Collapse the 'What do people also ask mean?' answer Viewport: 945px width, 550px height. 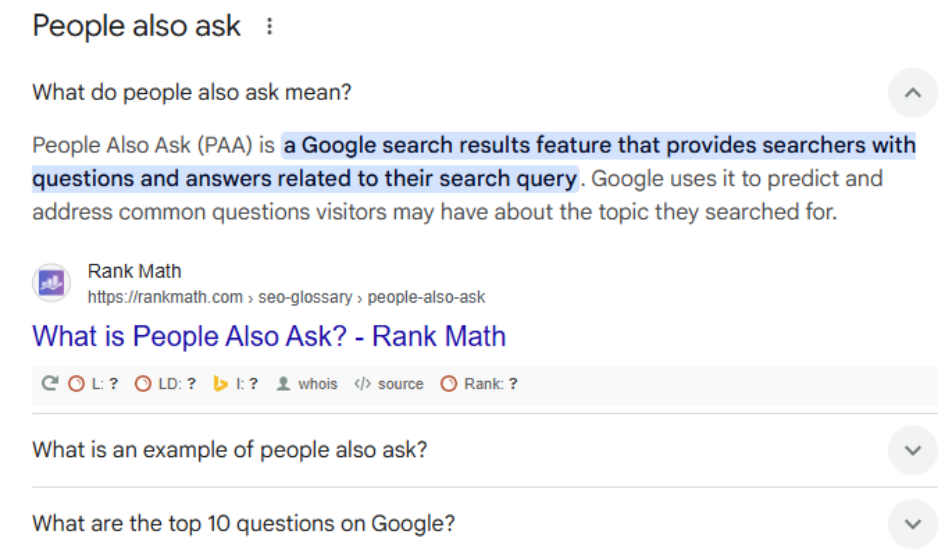click(912, 93)
